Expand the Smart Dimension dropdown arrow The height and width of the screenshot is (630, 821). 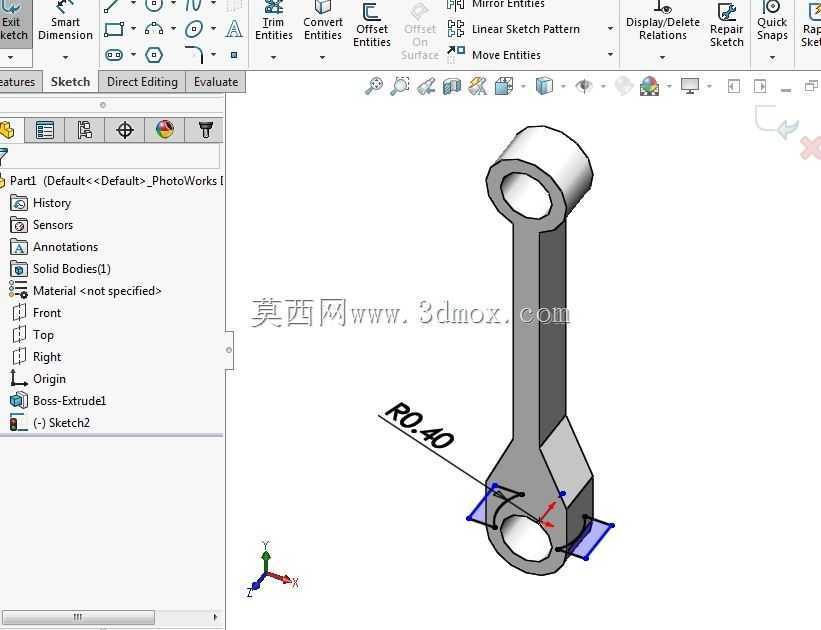pyautogui.click(x=65, y=57)
